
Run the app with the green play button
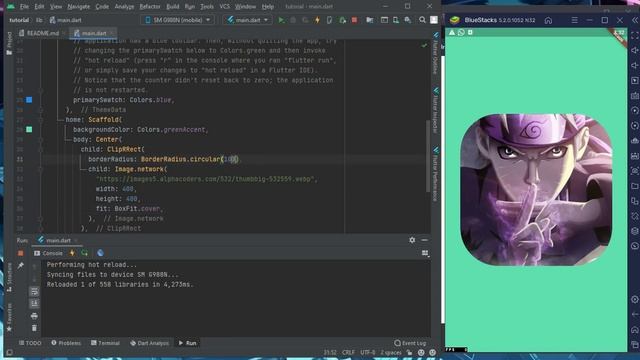[x=281, y=20]
